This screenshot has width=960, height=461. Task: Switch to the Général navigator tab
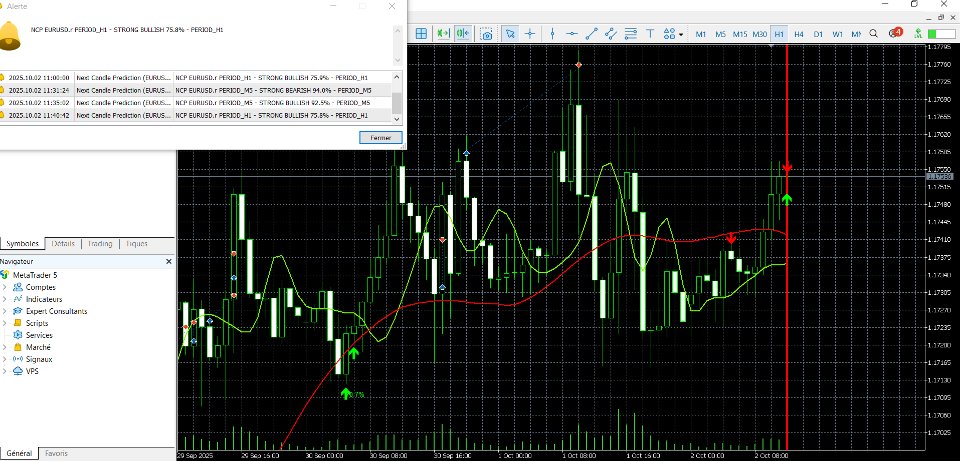pyautogui.click(x=19, y=454)
